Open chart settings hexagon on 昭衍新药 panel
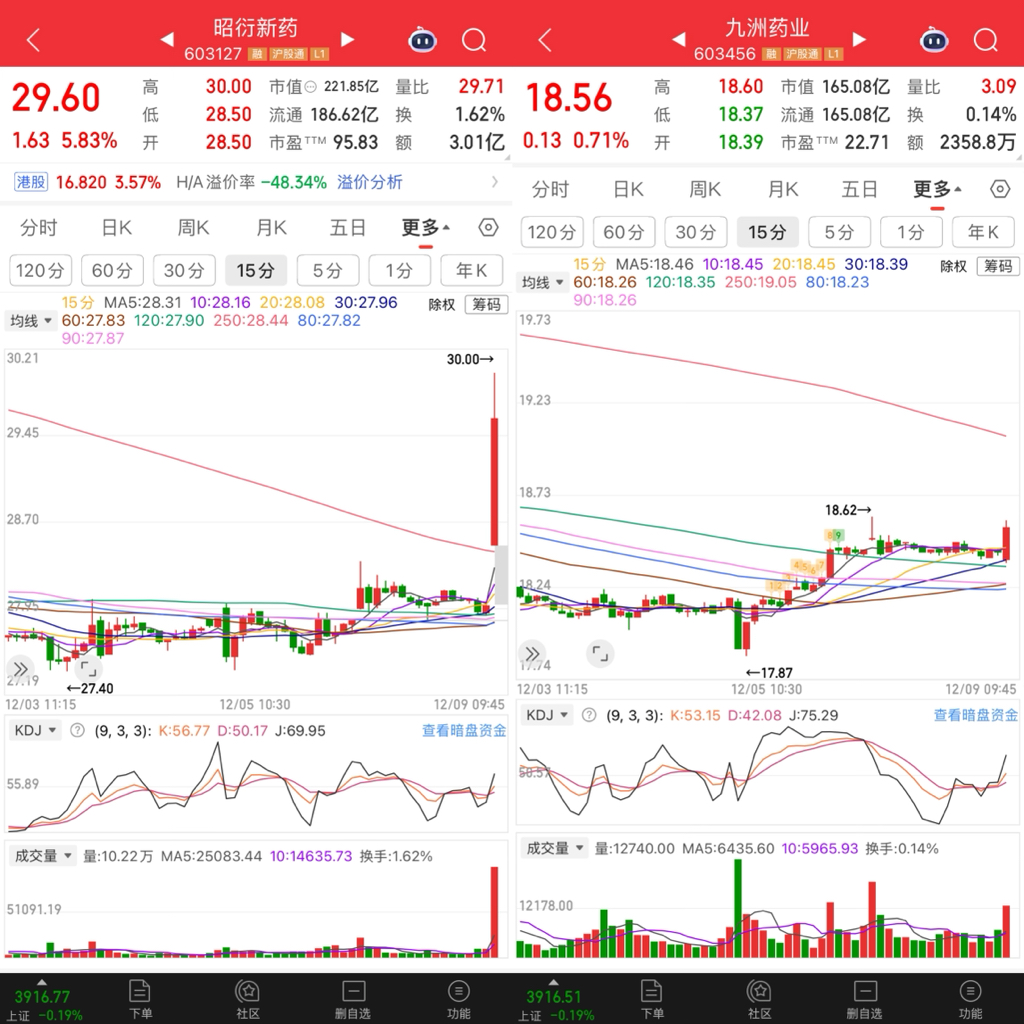This screenshot has width=1024, height=1024. pos(488,227)
